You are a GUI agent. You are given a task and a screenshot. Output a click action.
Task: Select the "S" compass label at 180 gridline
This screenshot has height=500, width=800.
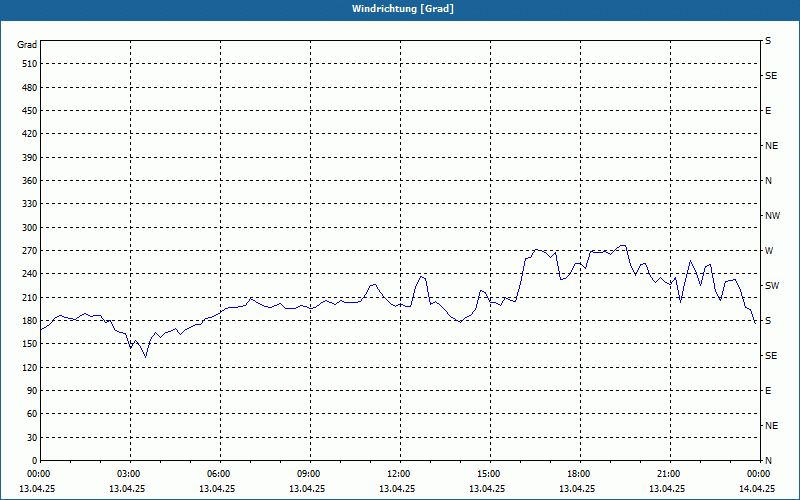pos(768,321)
